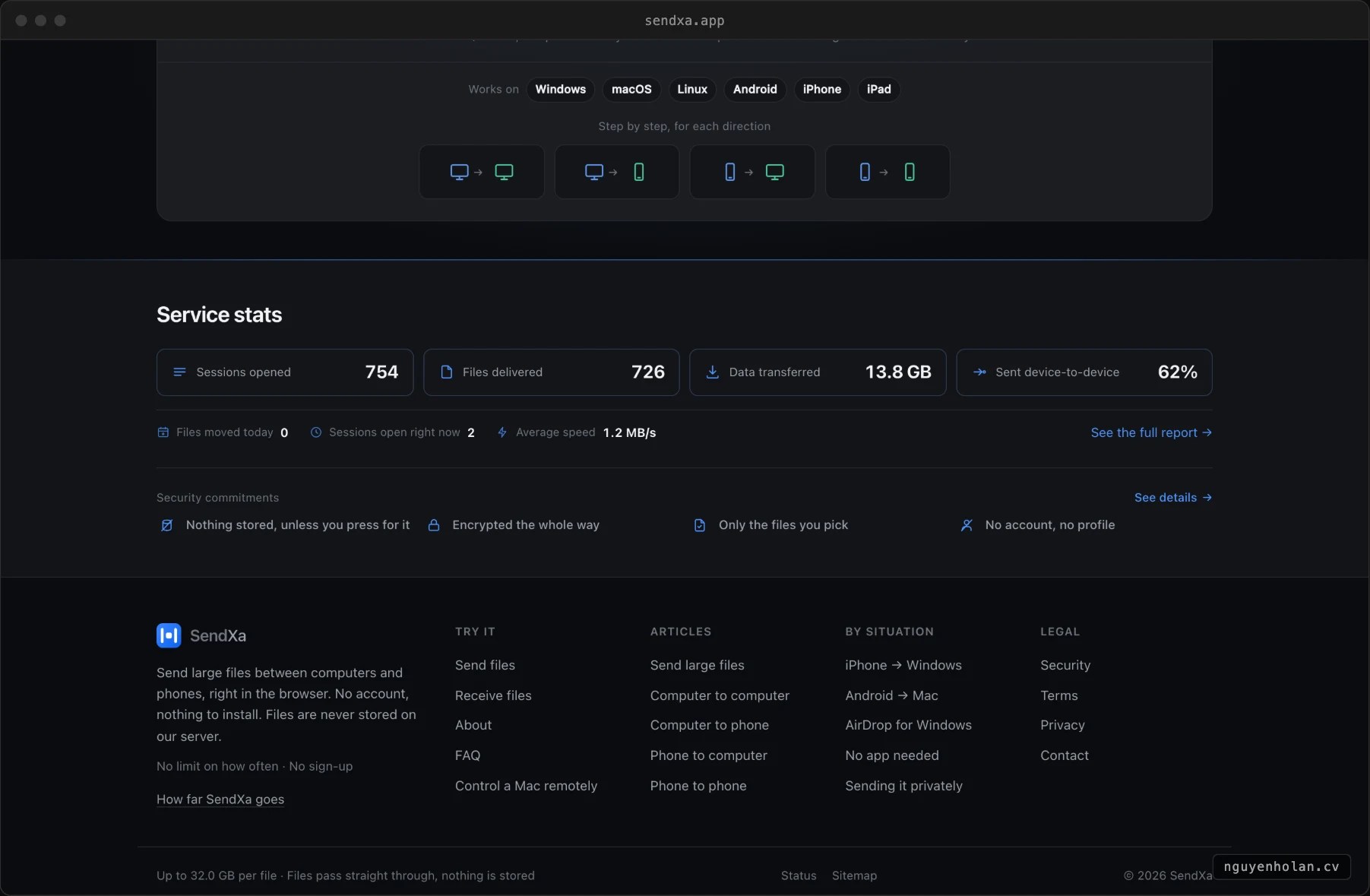Open the phone-to-phone transfer guide card

(887, 172)
